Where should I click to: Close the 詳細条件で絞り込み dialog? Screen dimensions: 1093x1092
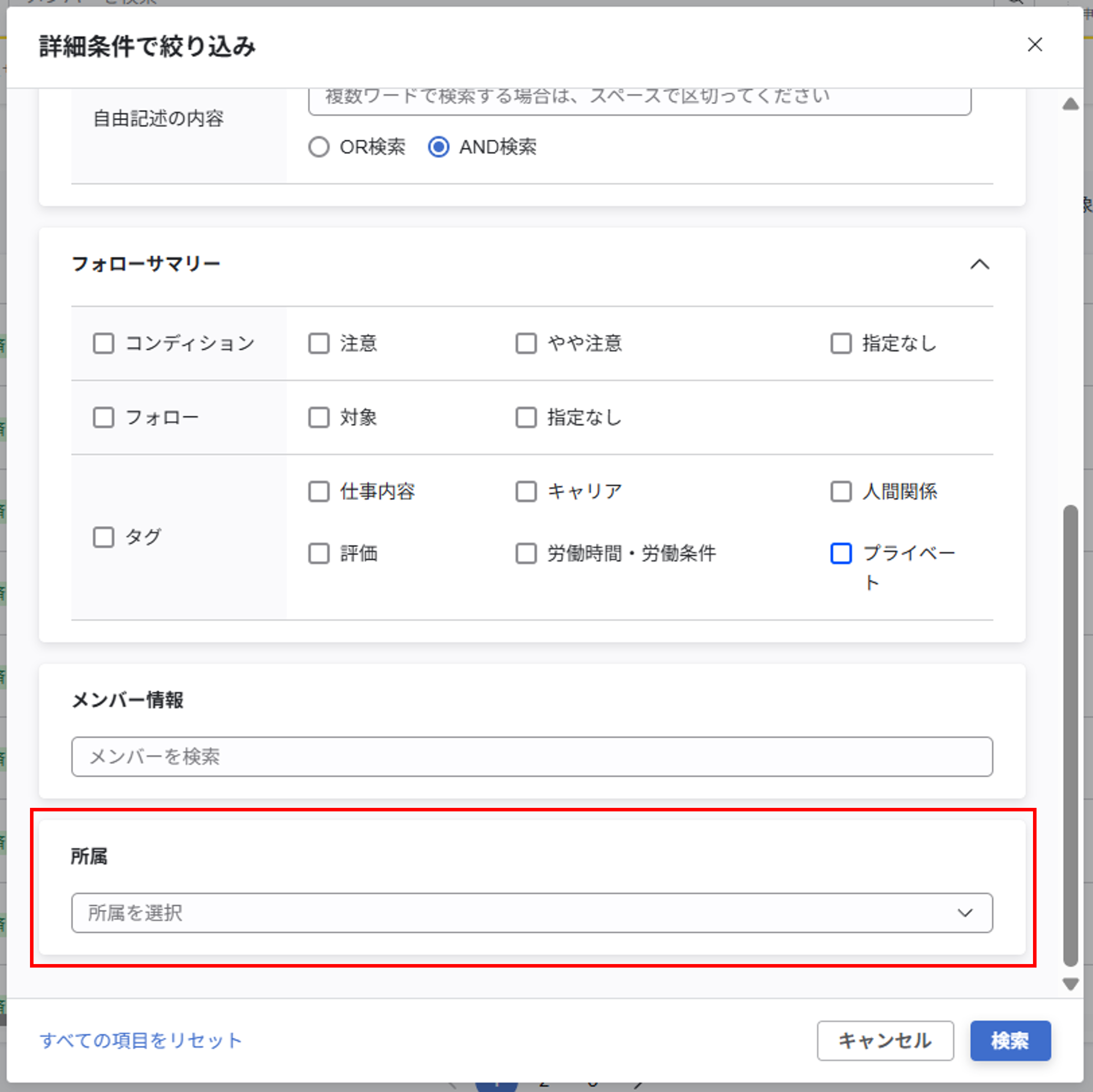(1035, 45)
